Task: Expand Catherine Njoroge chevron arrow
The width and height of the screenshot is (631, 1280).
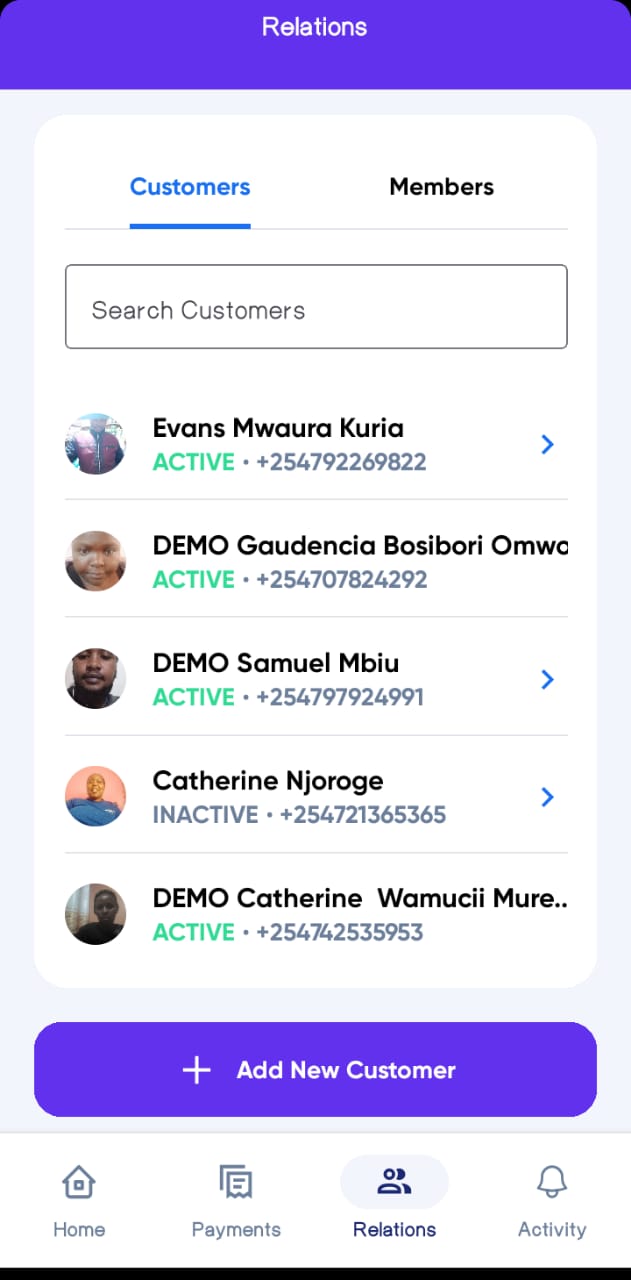Action: tap(547, 796)
